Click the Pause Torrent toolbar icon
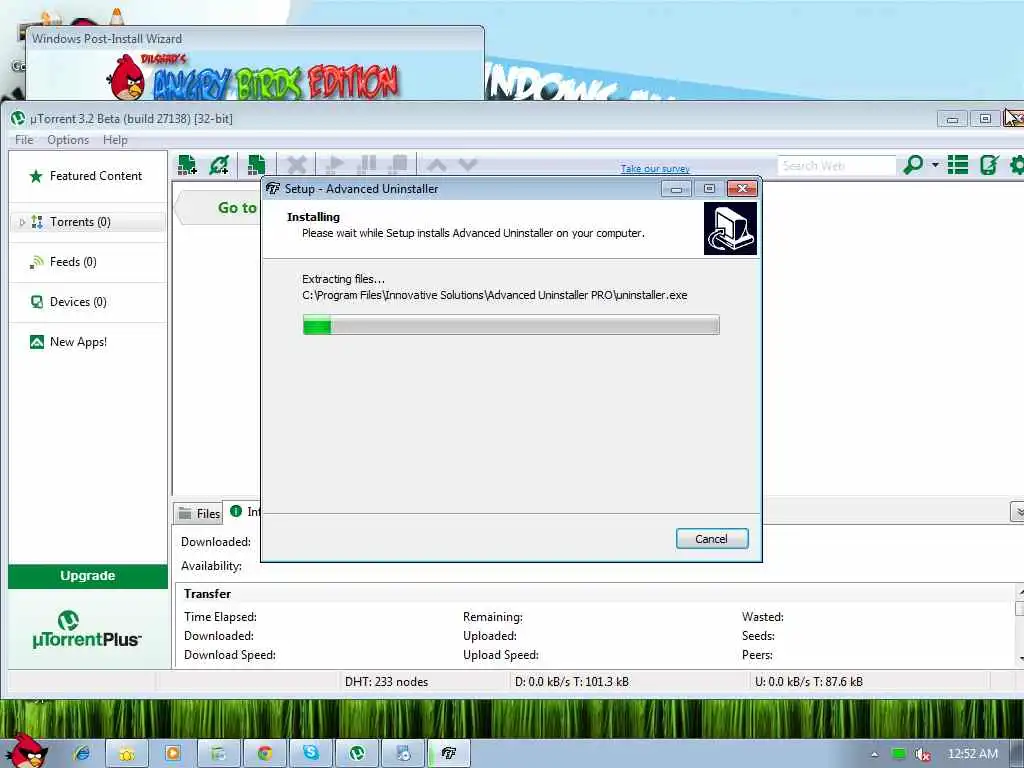 click(x=368, y=165)
